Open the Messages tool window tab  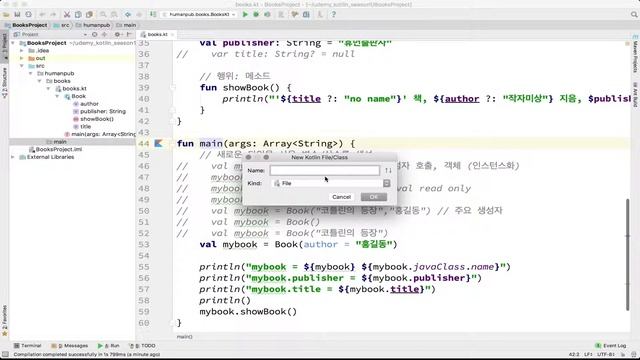click(x=69, y=346)
